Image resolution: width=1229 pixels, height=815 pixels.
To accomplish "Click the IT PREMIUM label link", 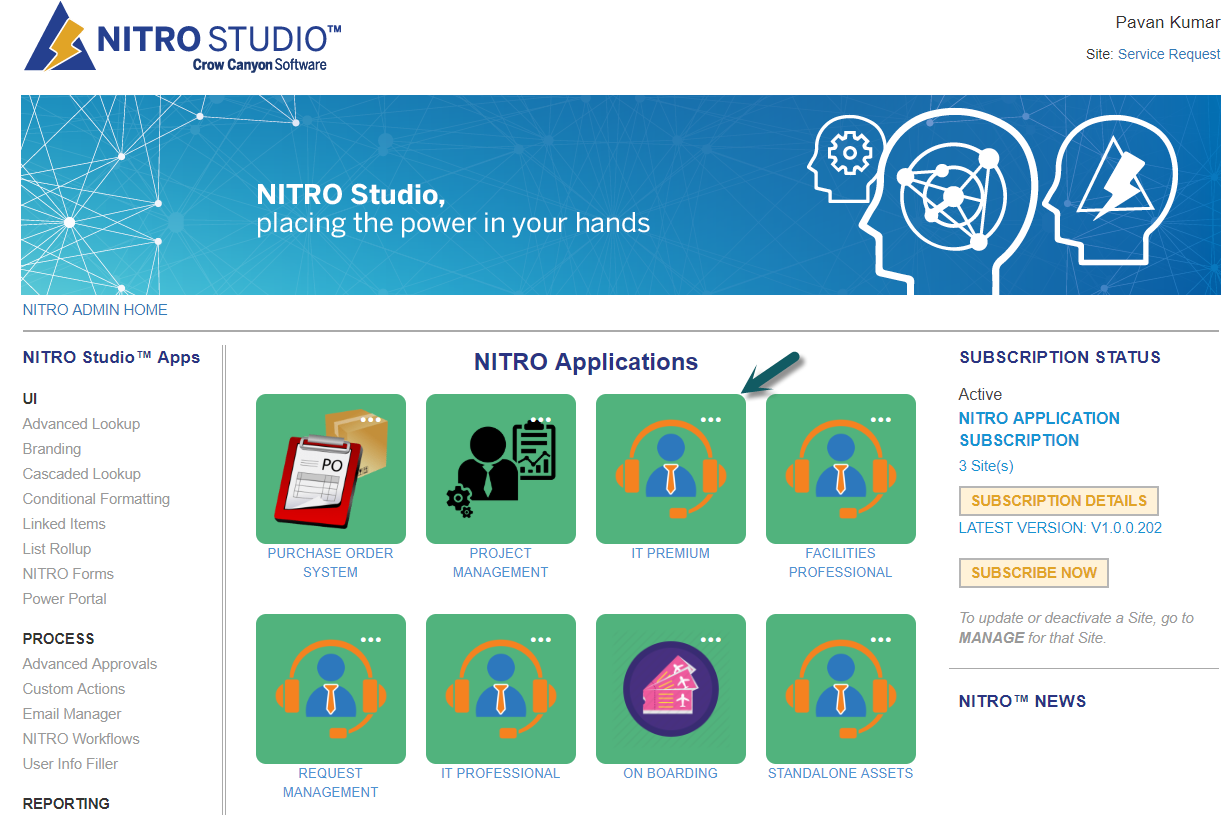I will coord(671,553).
